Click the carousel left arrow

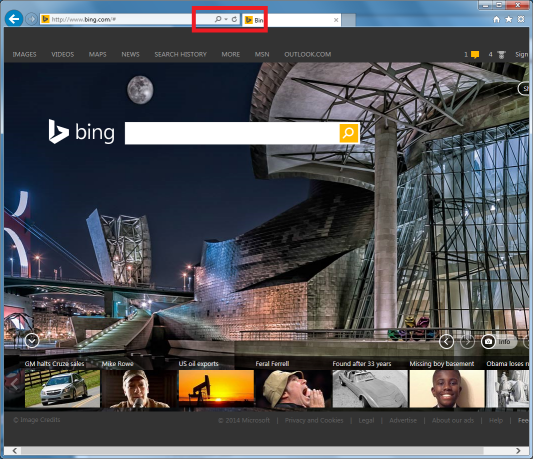point(14,384)
